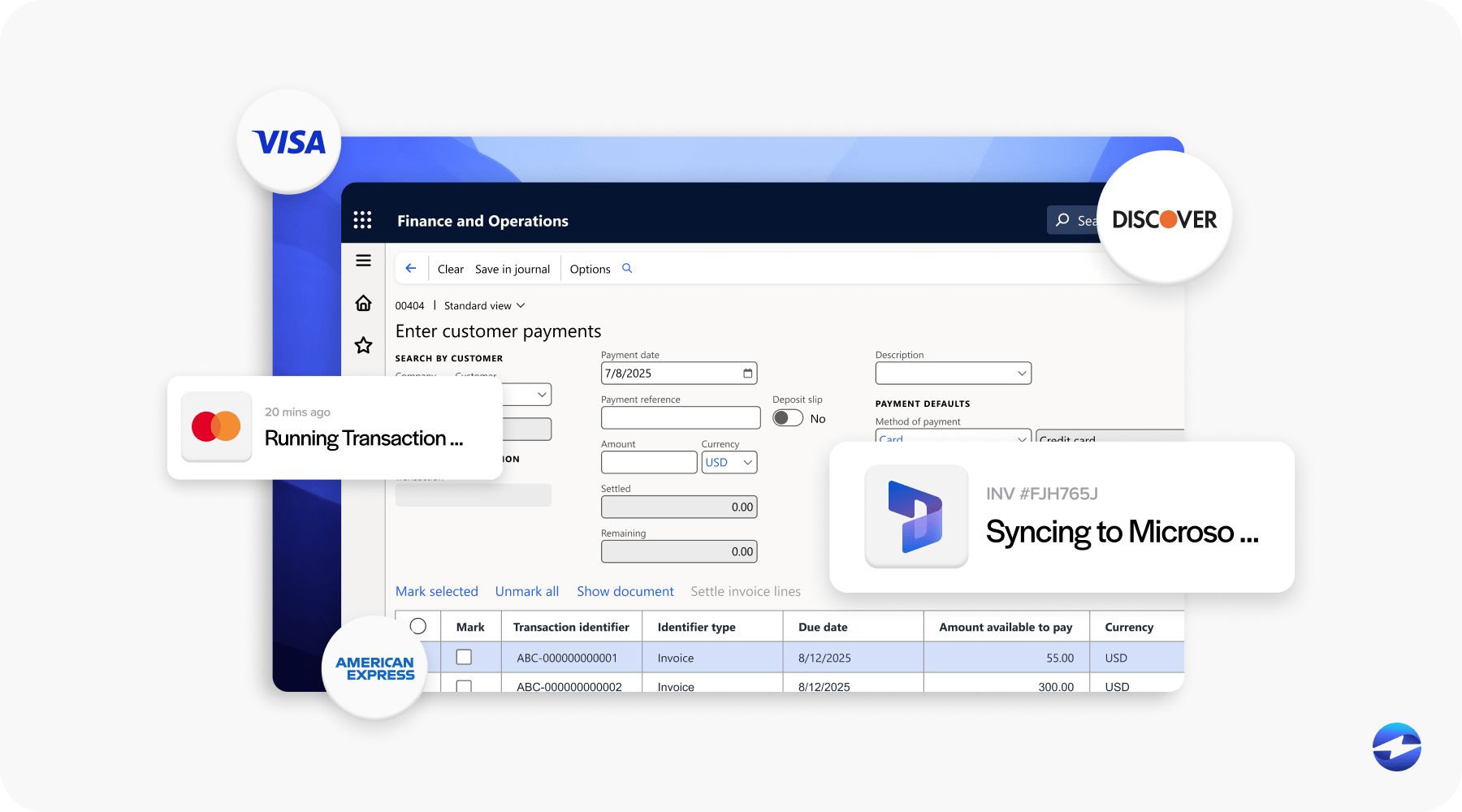The width and height of the screenshot is (1462, 812).
Task: Click Unmark all link
Action: click(x=527, y=591)
